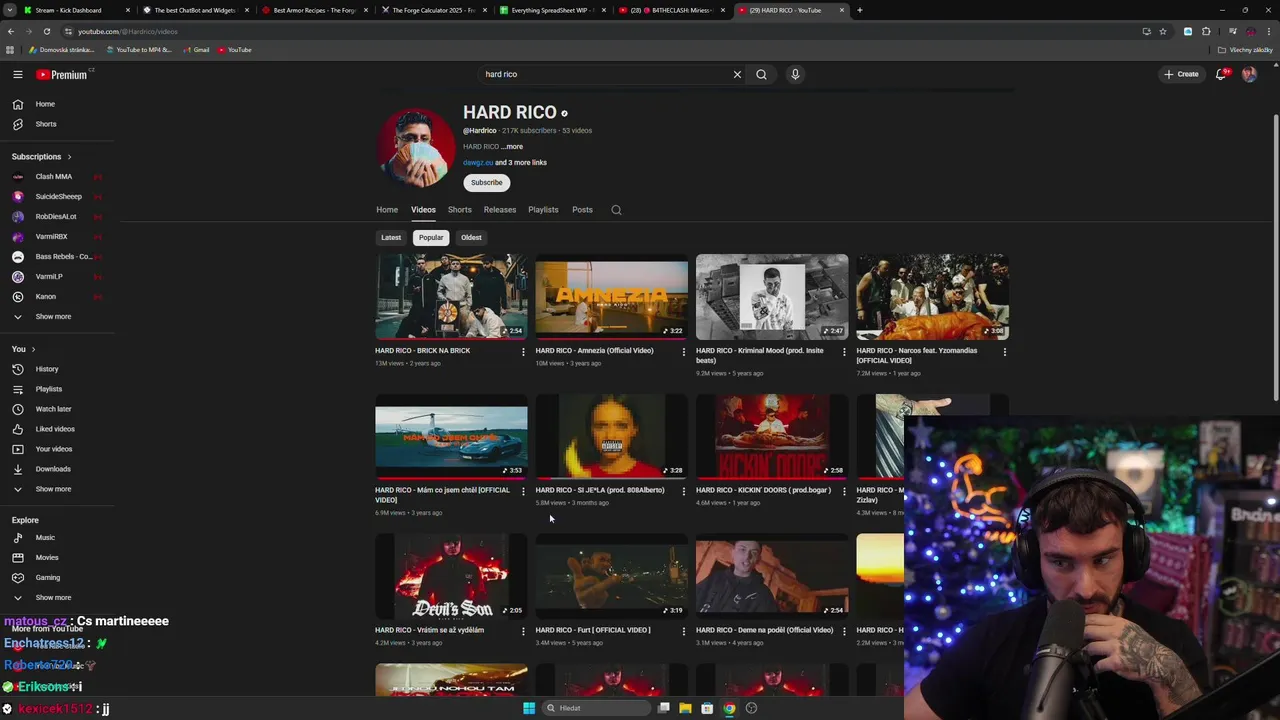The image size is (1280, 720).
Task: Go to the YouTube Premium logo home
Action: coord(62,74)
